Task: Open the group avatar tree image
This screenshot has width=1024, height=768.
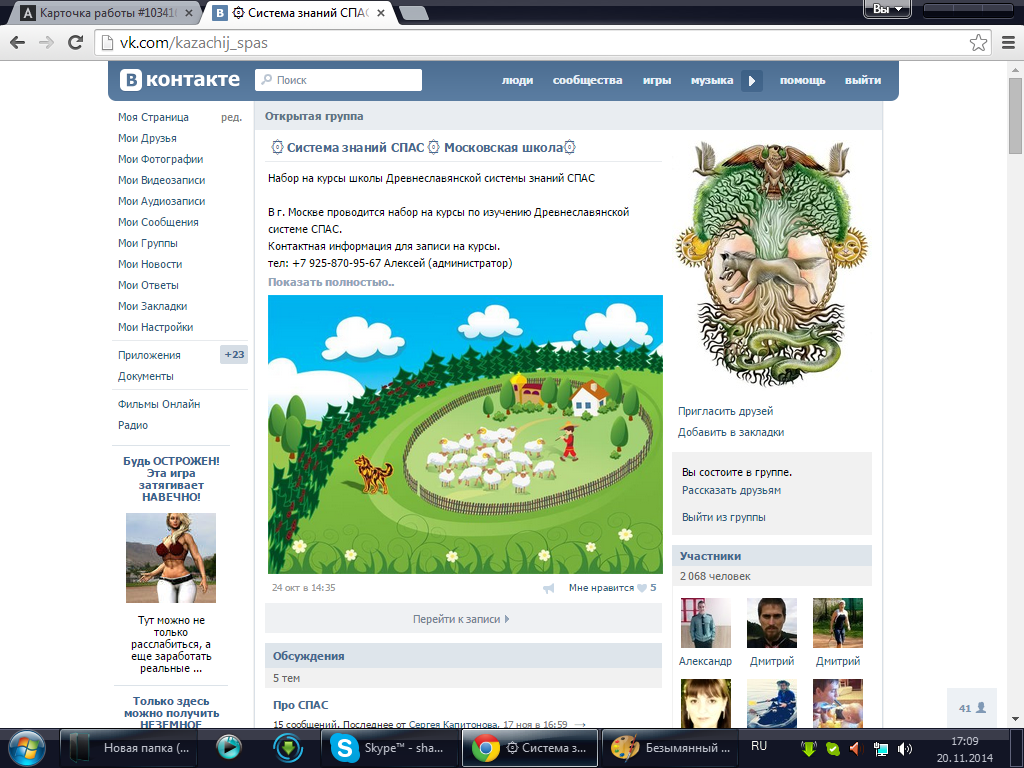Action: 772,263
